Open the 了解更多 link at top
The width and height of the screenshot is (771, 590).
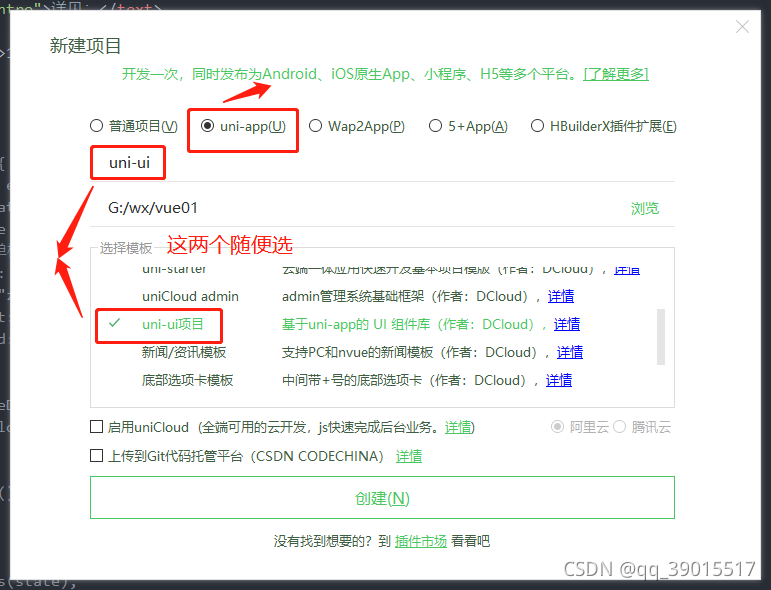[x=616, y=74]
